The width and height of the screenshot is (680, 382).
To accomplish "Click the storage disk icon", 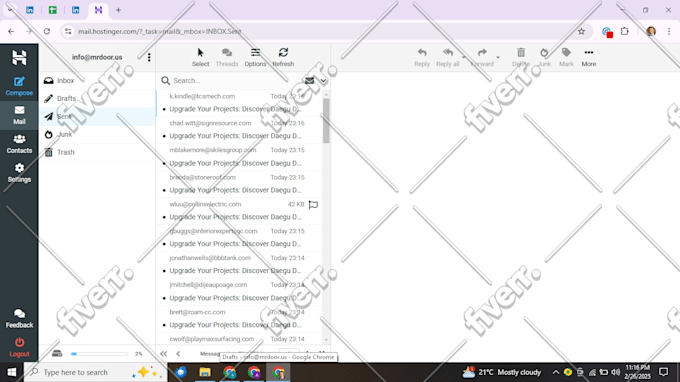I will [x=57, y=353].
